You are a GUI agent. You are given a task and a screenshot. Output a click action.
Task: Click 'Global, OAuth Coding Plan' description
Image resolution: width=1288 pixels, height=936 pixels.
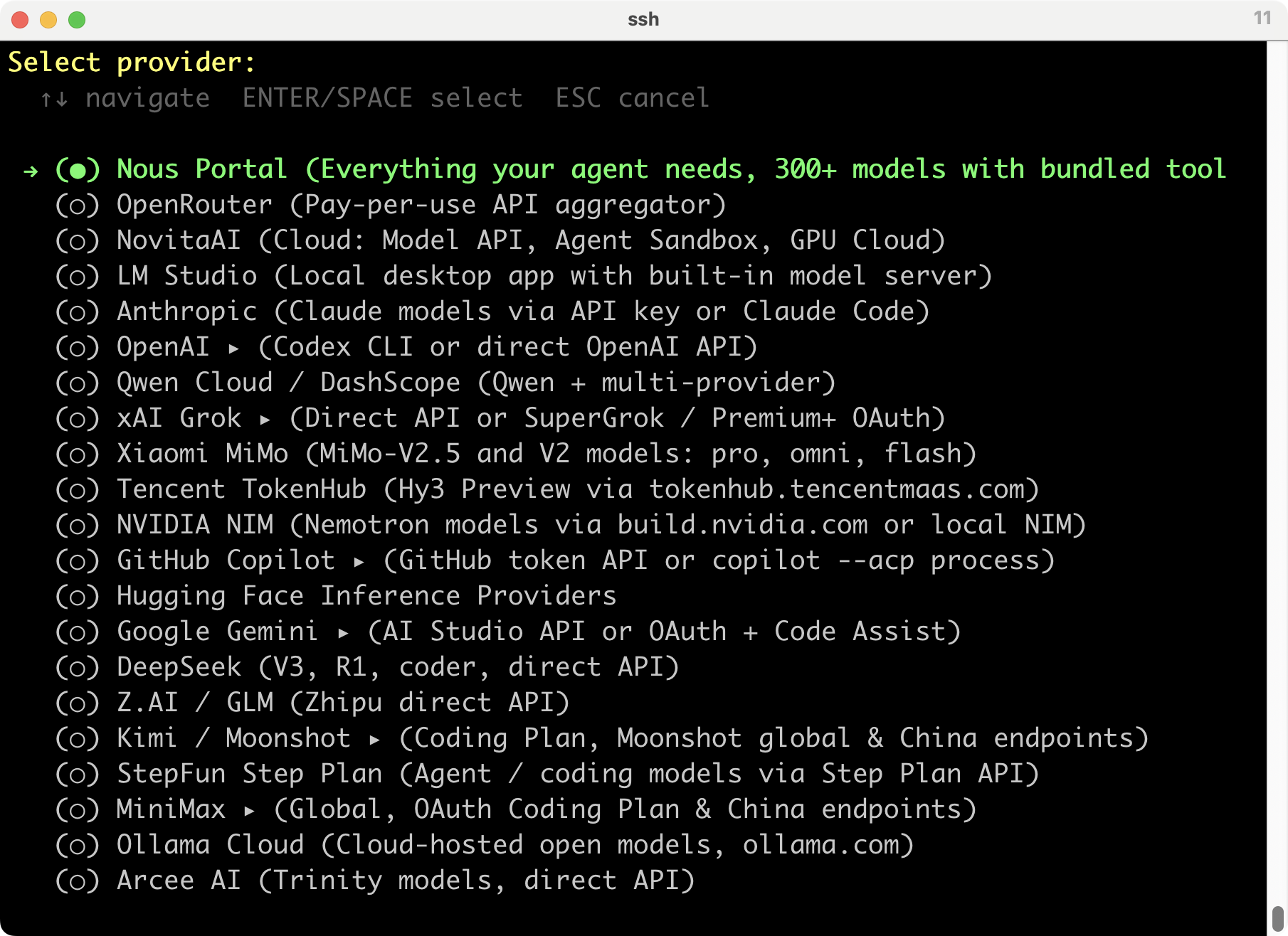pos(484,809)
